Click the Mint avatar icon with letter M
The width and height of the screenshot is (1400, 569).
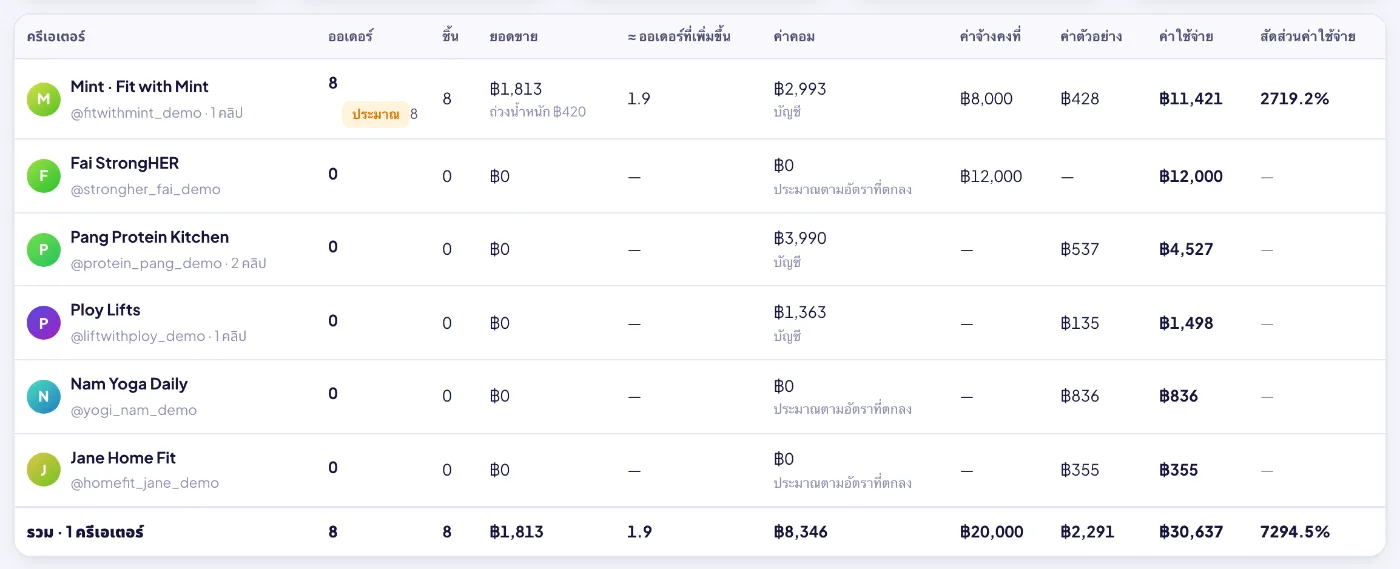43,99
